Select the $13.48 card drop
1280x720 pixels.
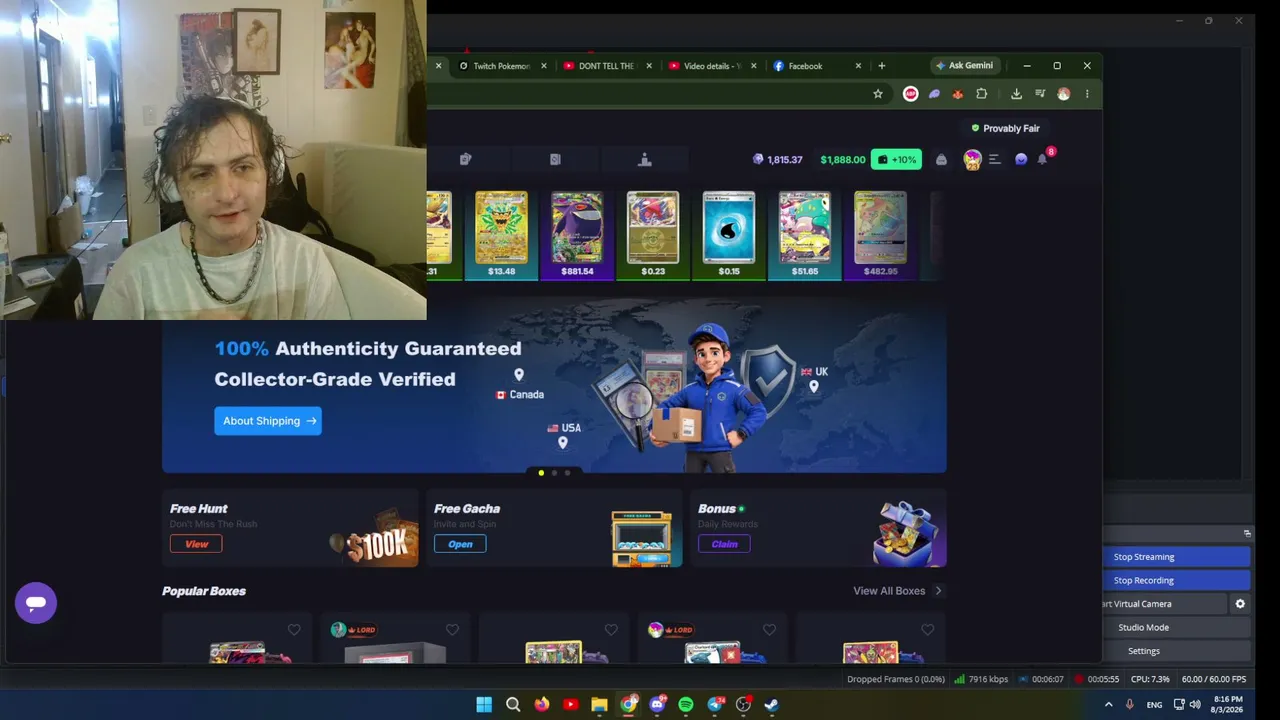tap(501, 236)
